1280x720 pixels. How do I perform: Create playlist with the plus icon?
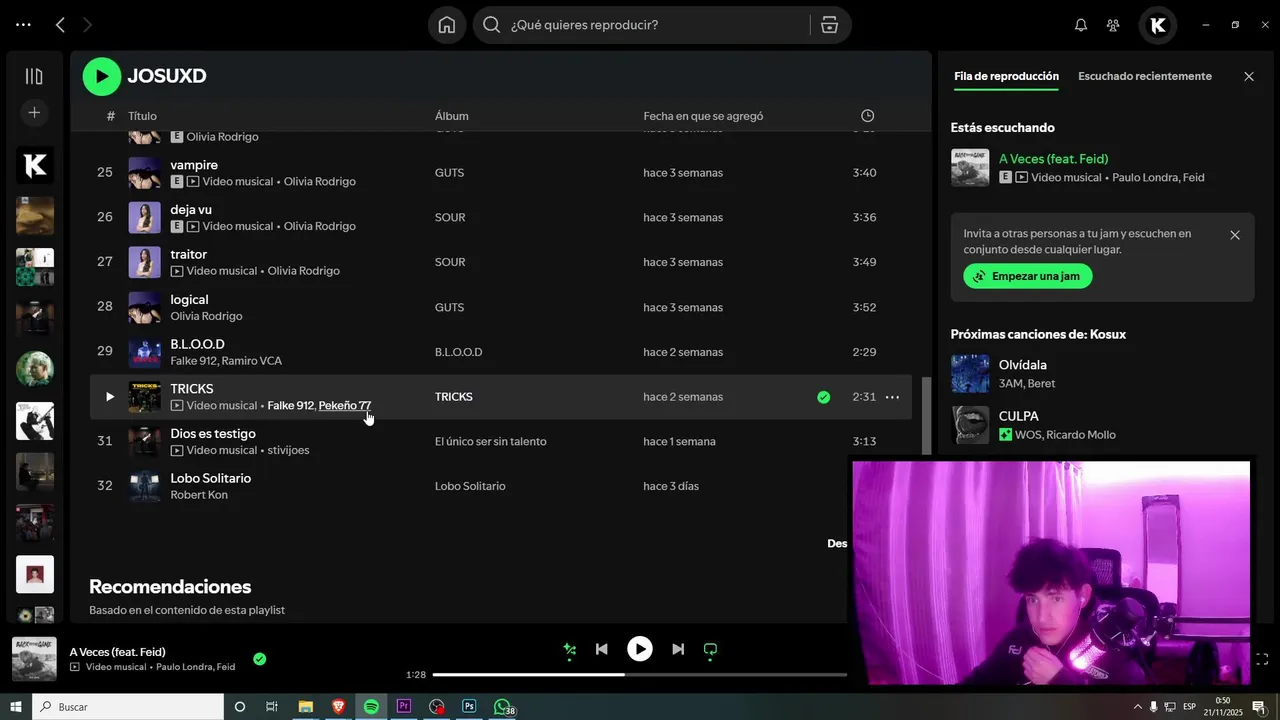[x=34, y=113]
